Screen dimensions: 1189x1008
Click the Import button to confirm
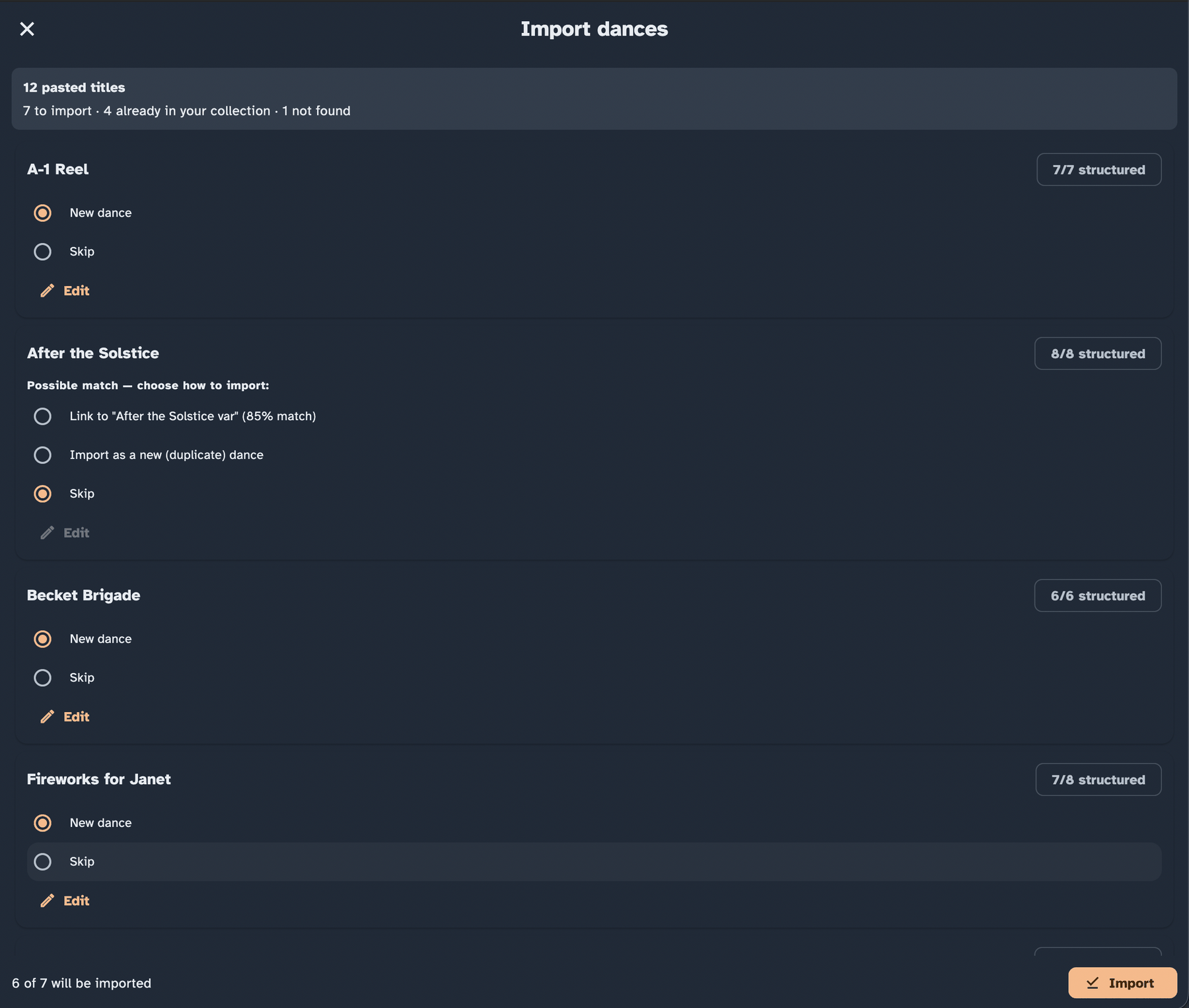click(1122, 983)
